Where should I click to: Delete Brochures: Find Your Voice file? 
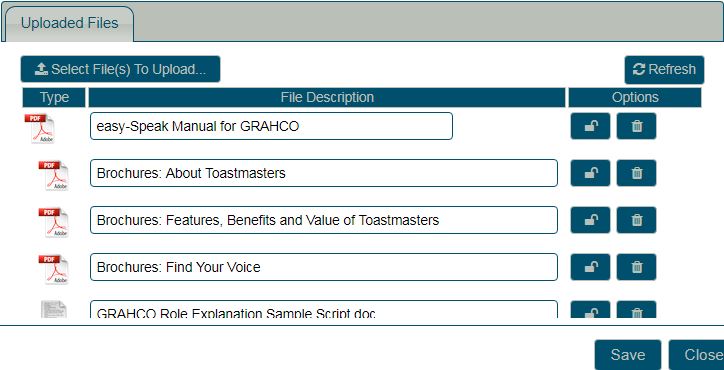pos(636,267)
